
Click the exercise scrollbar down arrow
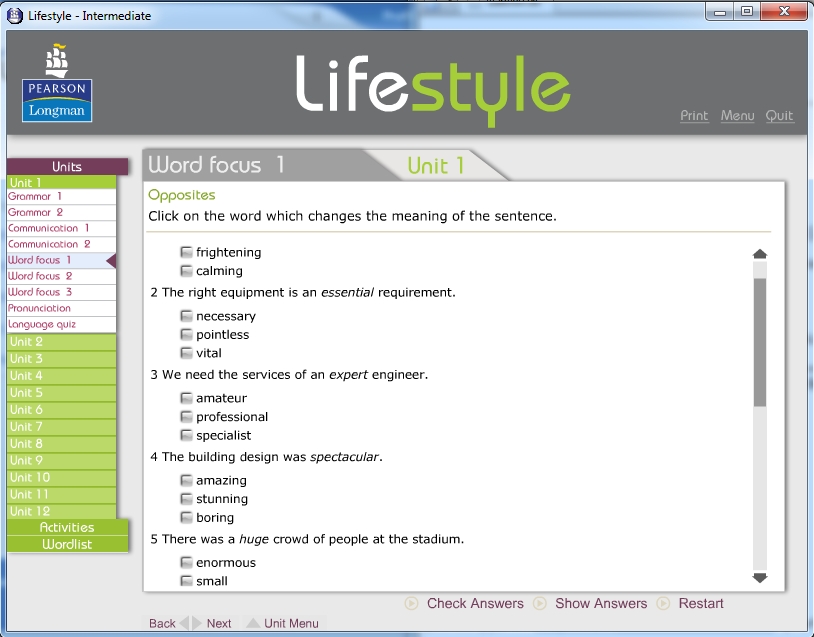tap(759, 578)
